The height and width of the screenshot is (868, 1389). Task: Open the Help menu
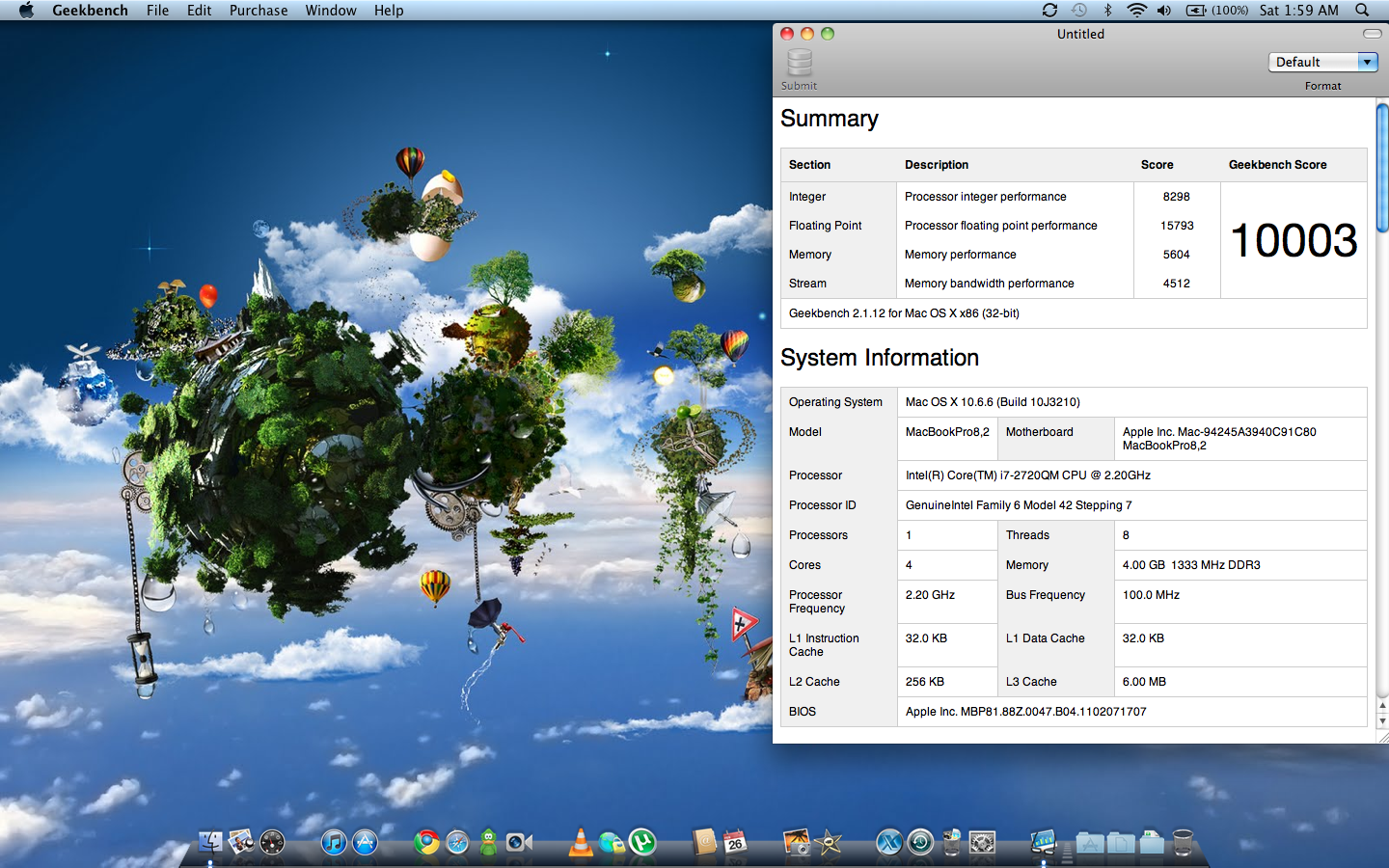click(x=389, y=10)
